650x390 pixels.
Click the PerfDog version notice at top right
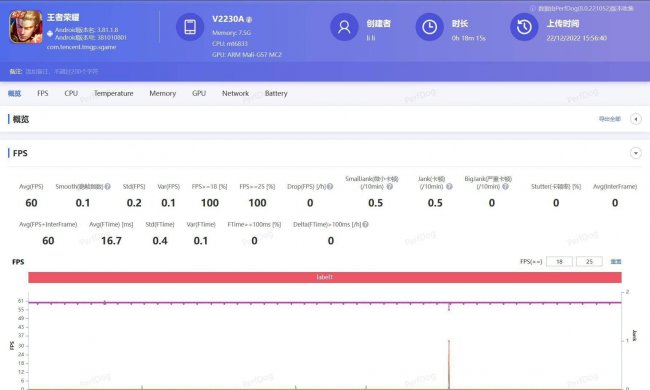(582, 8)
